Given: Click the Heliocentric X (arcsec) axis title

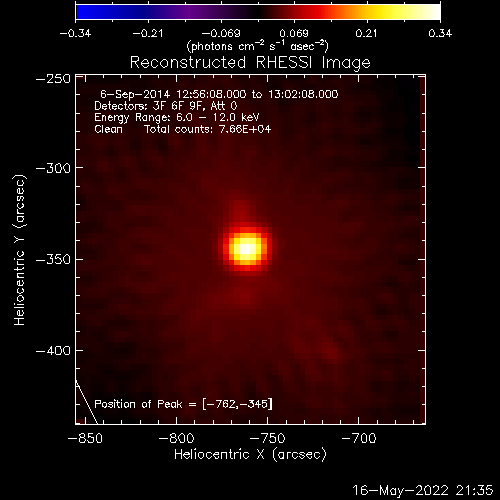Looking at the screenshot, I should coord(250,454).
